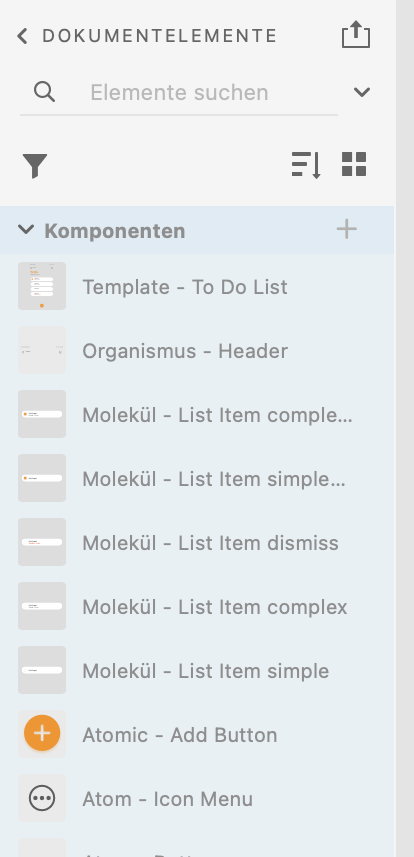
Task: Click the Atomic - Add Button orange icon
Action: 42,733
